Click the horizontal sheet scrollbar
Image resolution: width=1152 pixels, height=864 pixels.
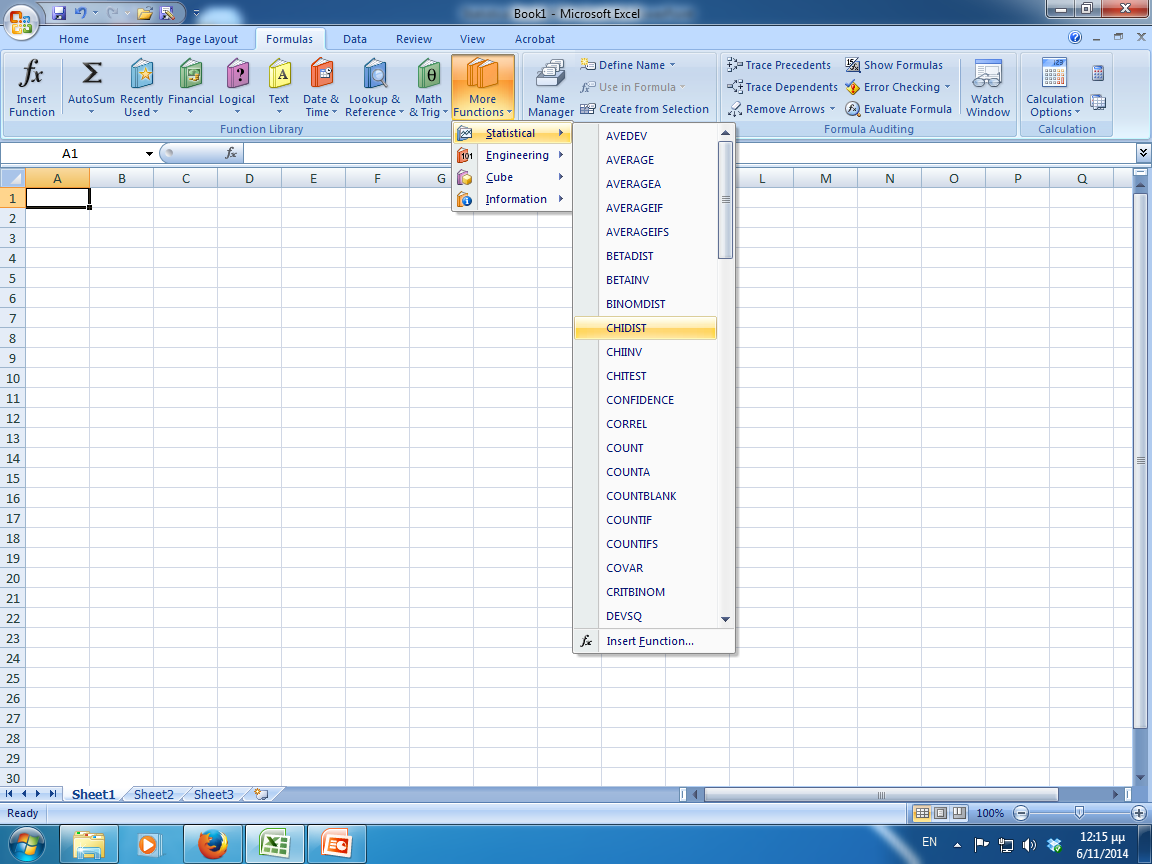[x=881, y=794]
